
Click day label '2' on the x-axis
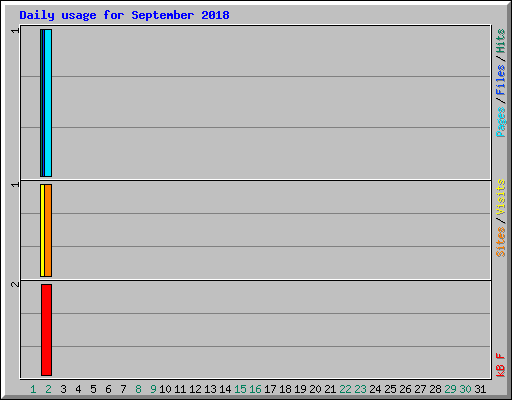48,389
